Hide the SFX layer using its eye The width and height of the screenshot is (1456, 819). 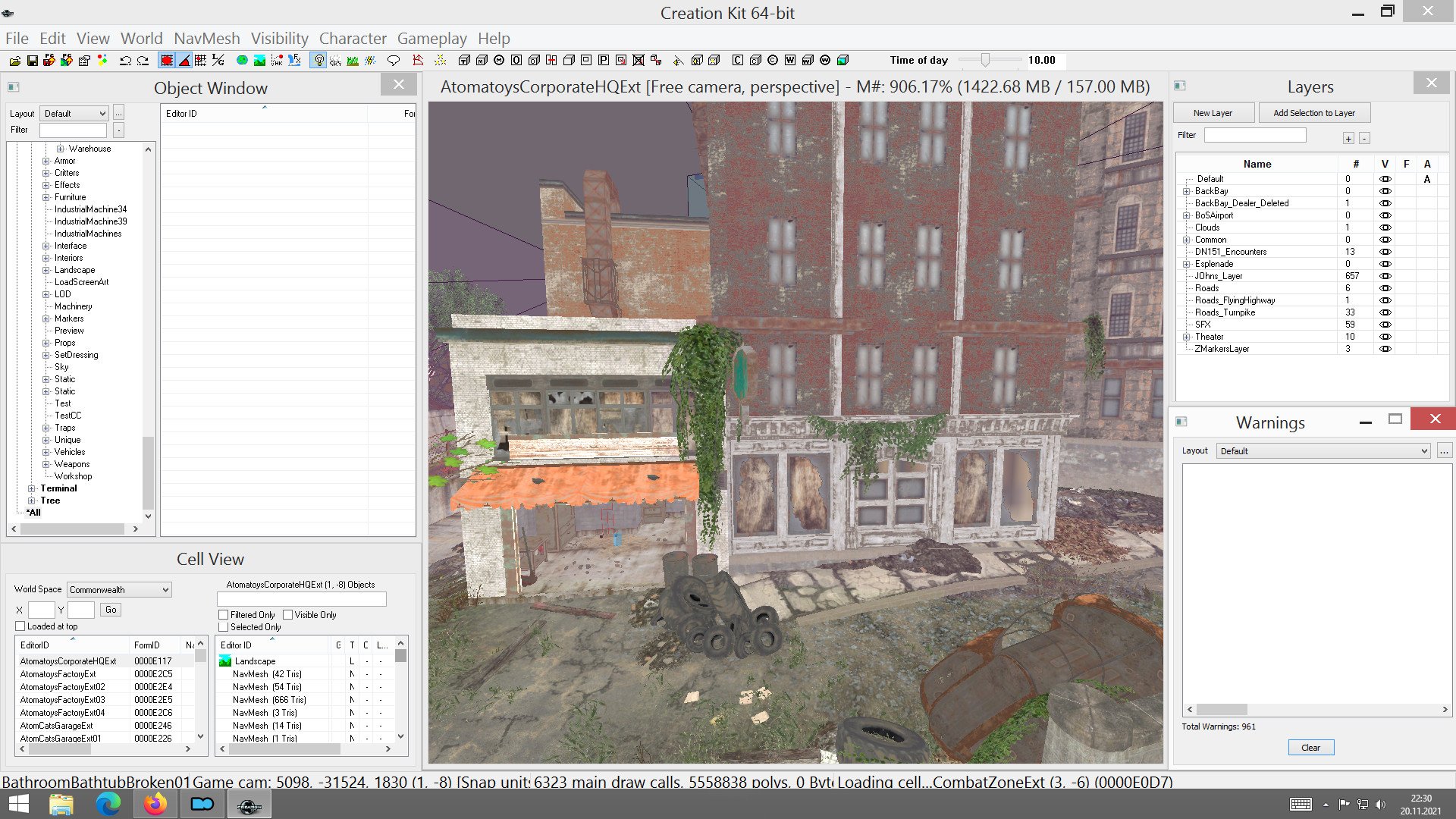1385,325
